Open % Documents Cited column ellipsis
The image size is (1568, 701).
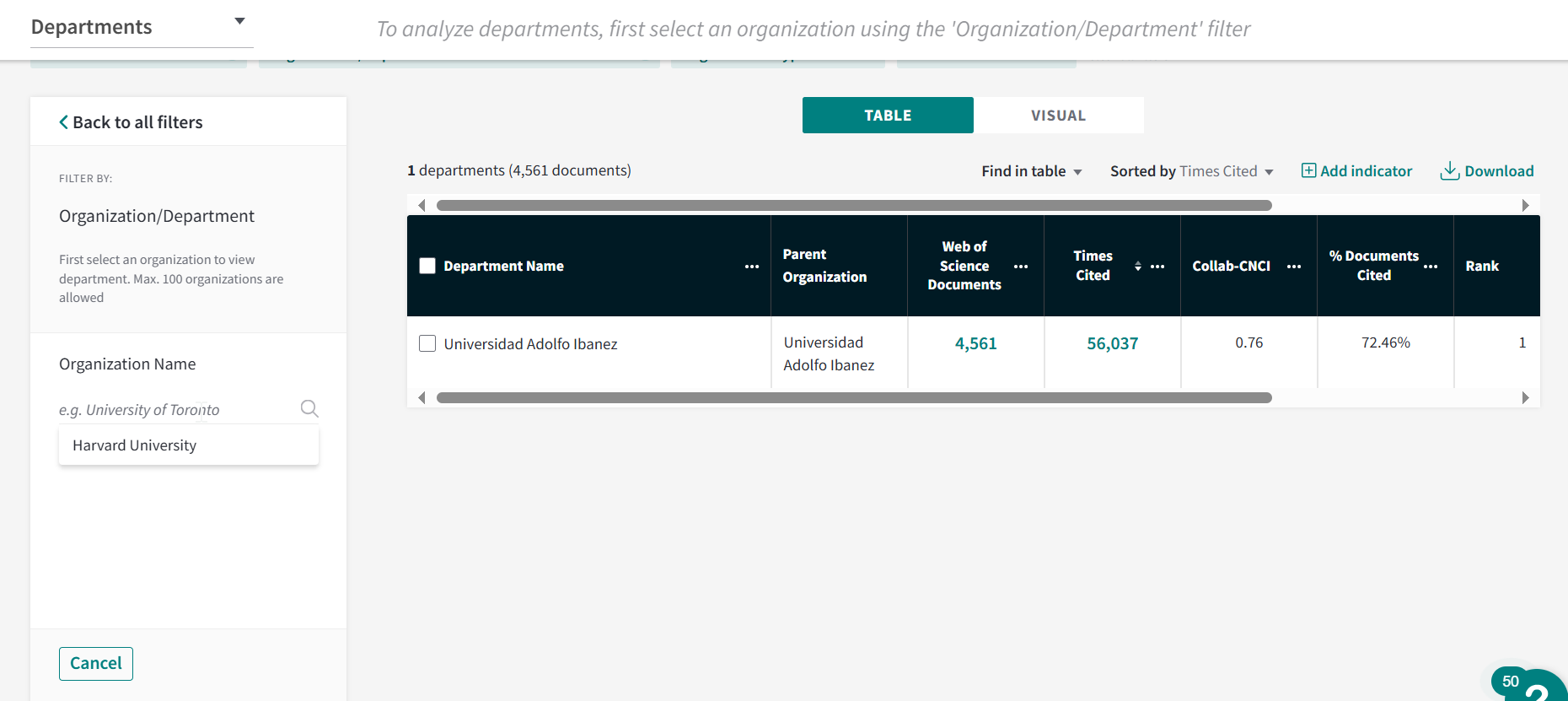[x=1431, y=266]
